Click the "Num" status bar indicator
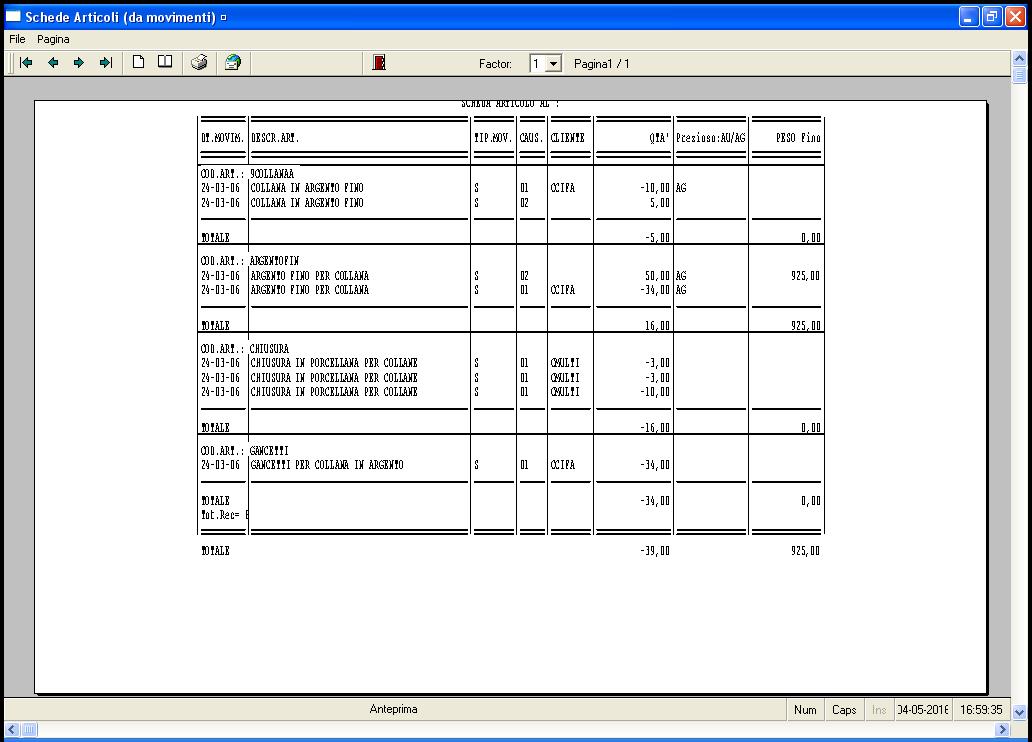 click(805, 710)
